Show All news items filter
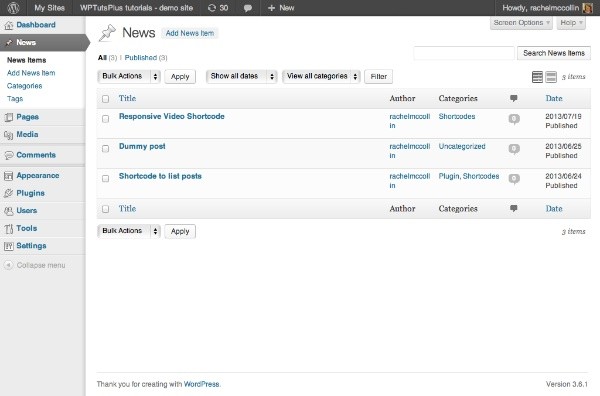600x396 pixels. tap(102, 58)
